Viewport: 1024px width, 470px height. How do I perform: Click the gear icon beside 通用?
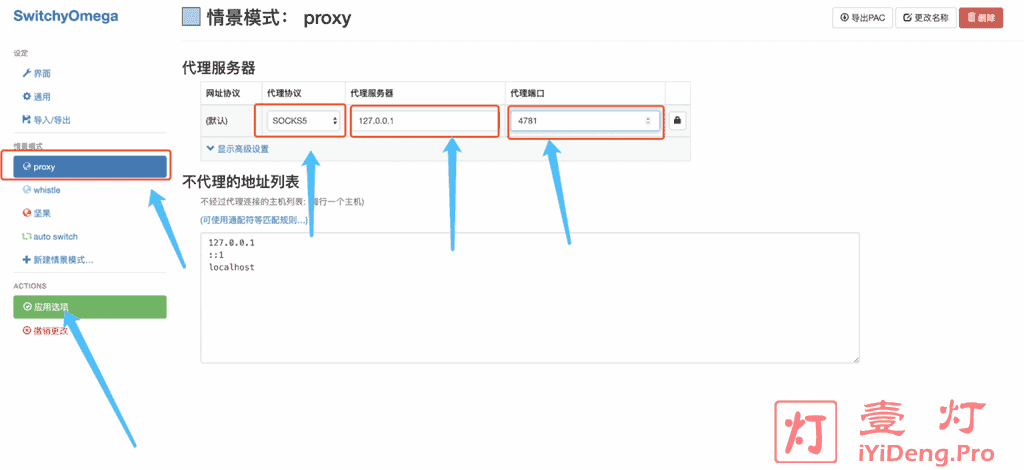point(27,97)
